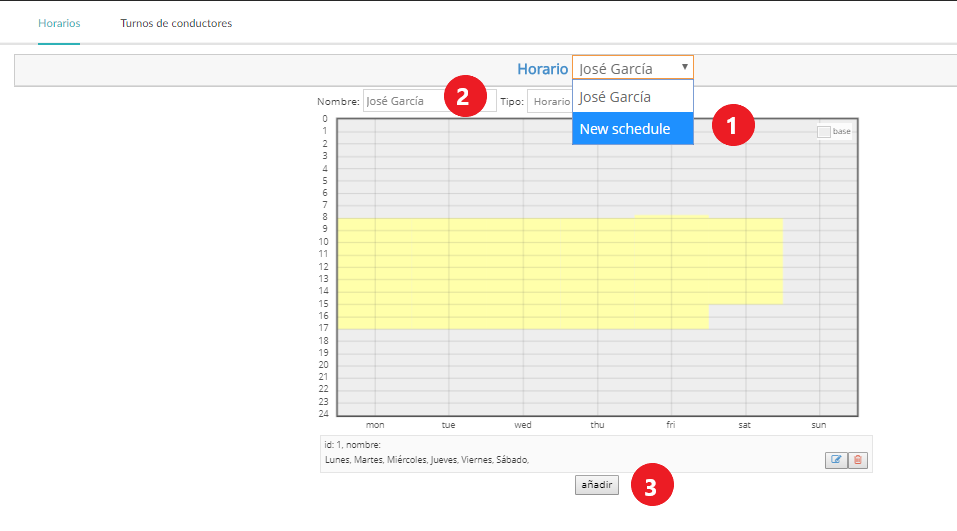The image size is (957, 531).
Task: Switch to the Horarios tab
Action: [x=59, y=23]
